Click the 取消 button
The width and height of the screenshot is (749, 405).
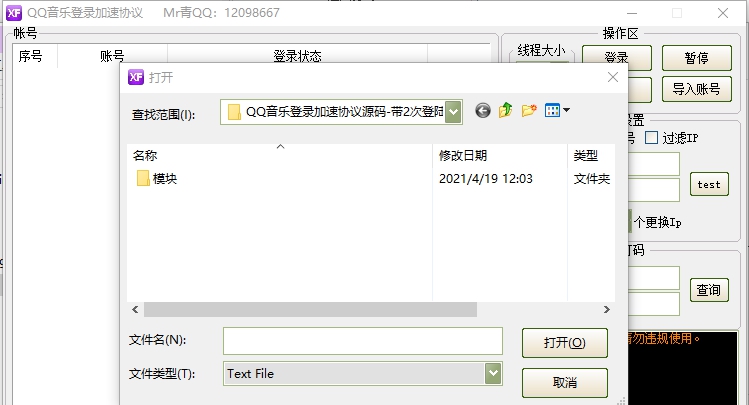565,383
